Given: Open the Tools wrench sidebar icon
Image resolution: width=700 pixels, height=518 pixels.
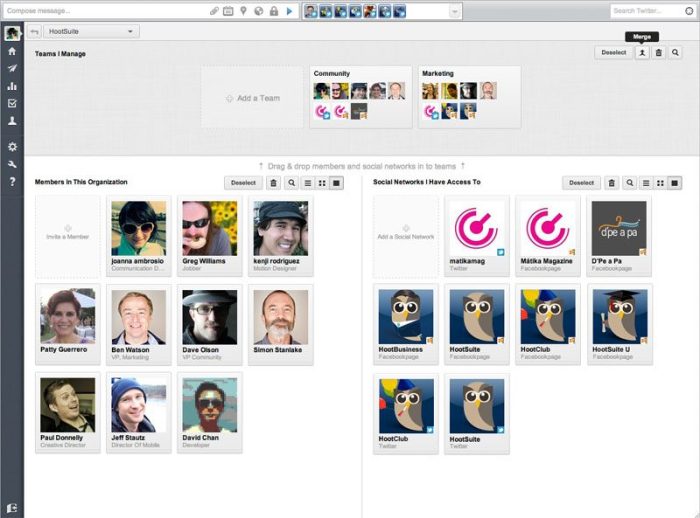Looking at the screenshot, I should [x=12, y=164].
